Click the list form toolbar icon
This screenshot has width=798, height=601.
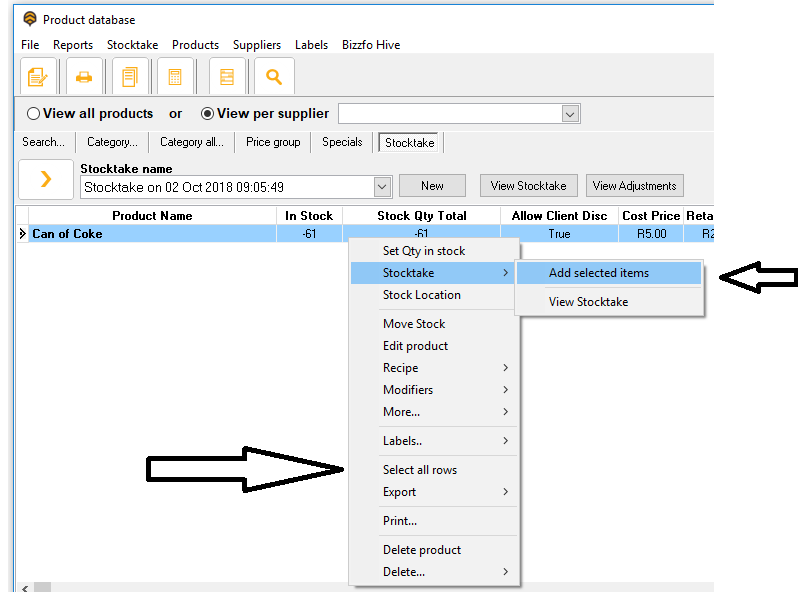pyautogui.click(x=227, y=76)
